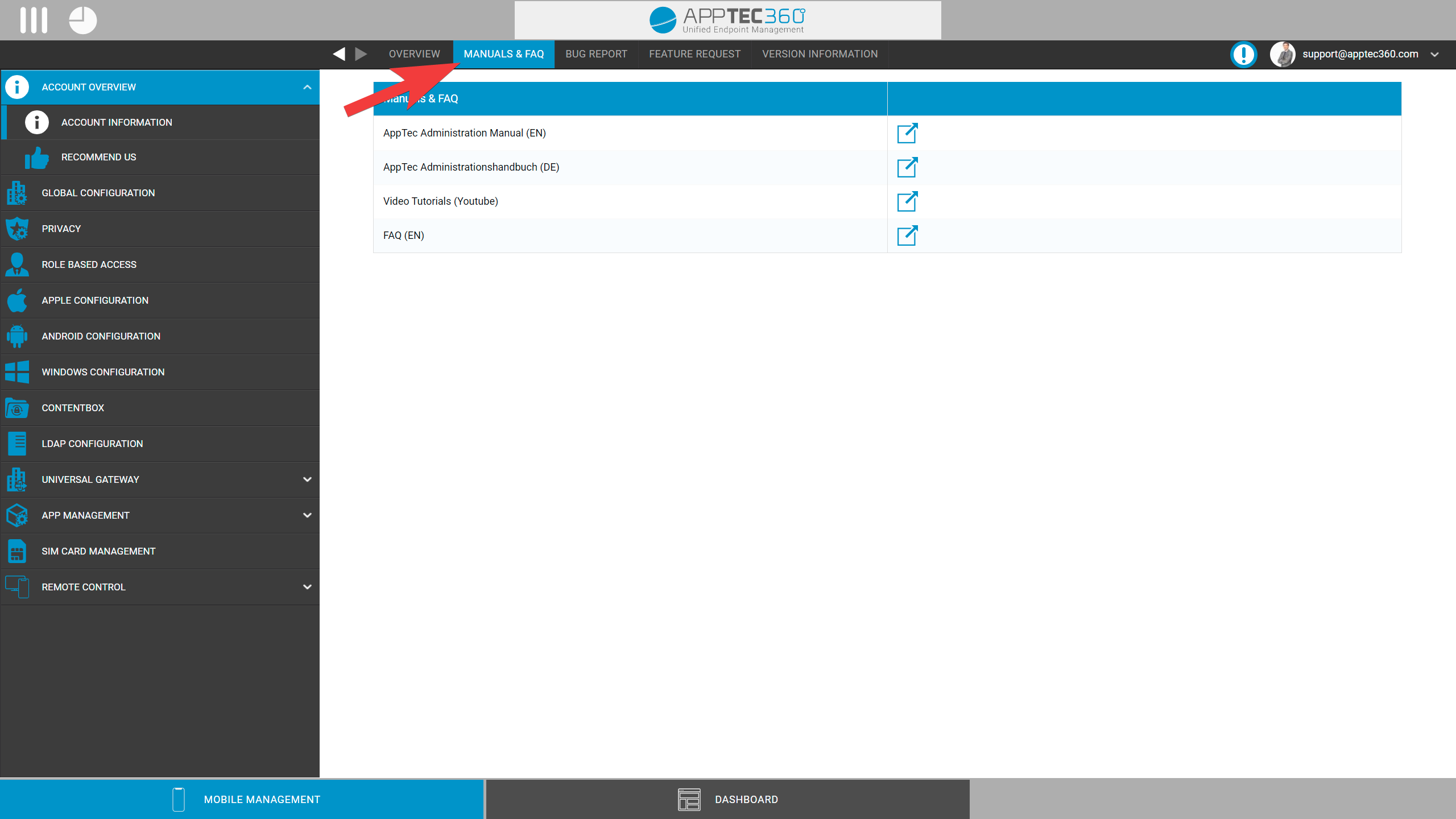Switch to the Overview tab
This screenshot has width=1456, height=819.
tap(413, 54)
